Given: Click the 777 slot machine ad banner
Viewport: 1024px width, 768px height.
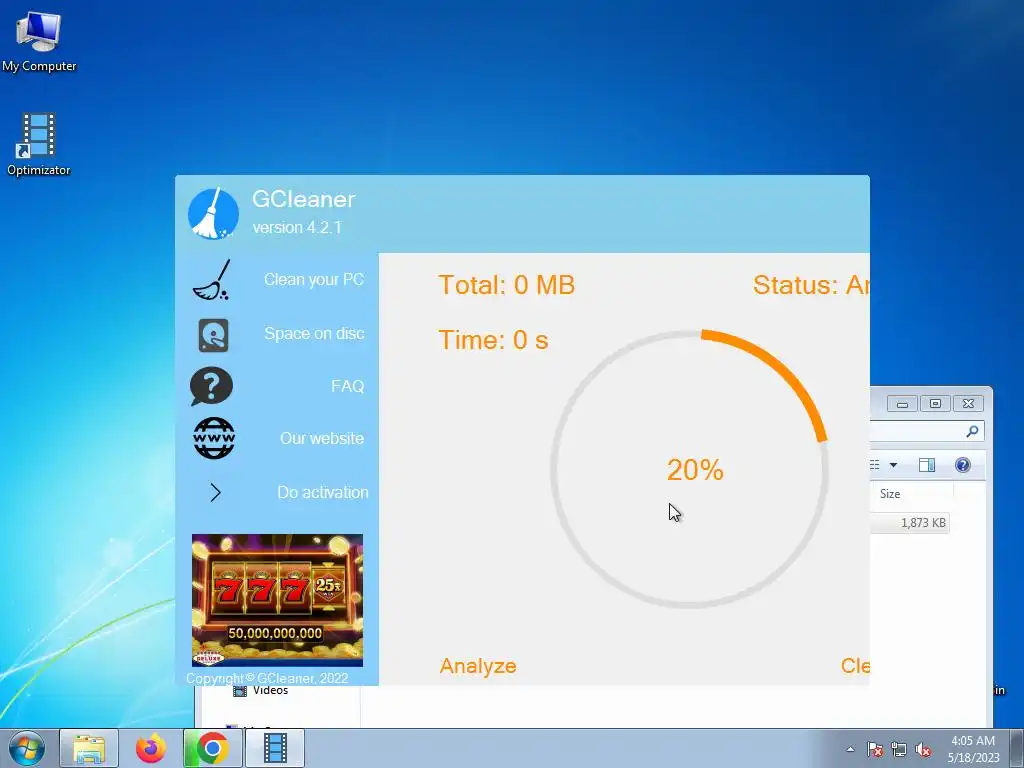Looking at the screenshot, I should [x=278, y=600].
